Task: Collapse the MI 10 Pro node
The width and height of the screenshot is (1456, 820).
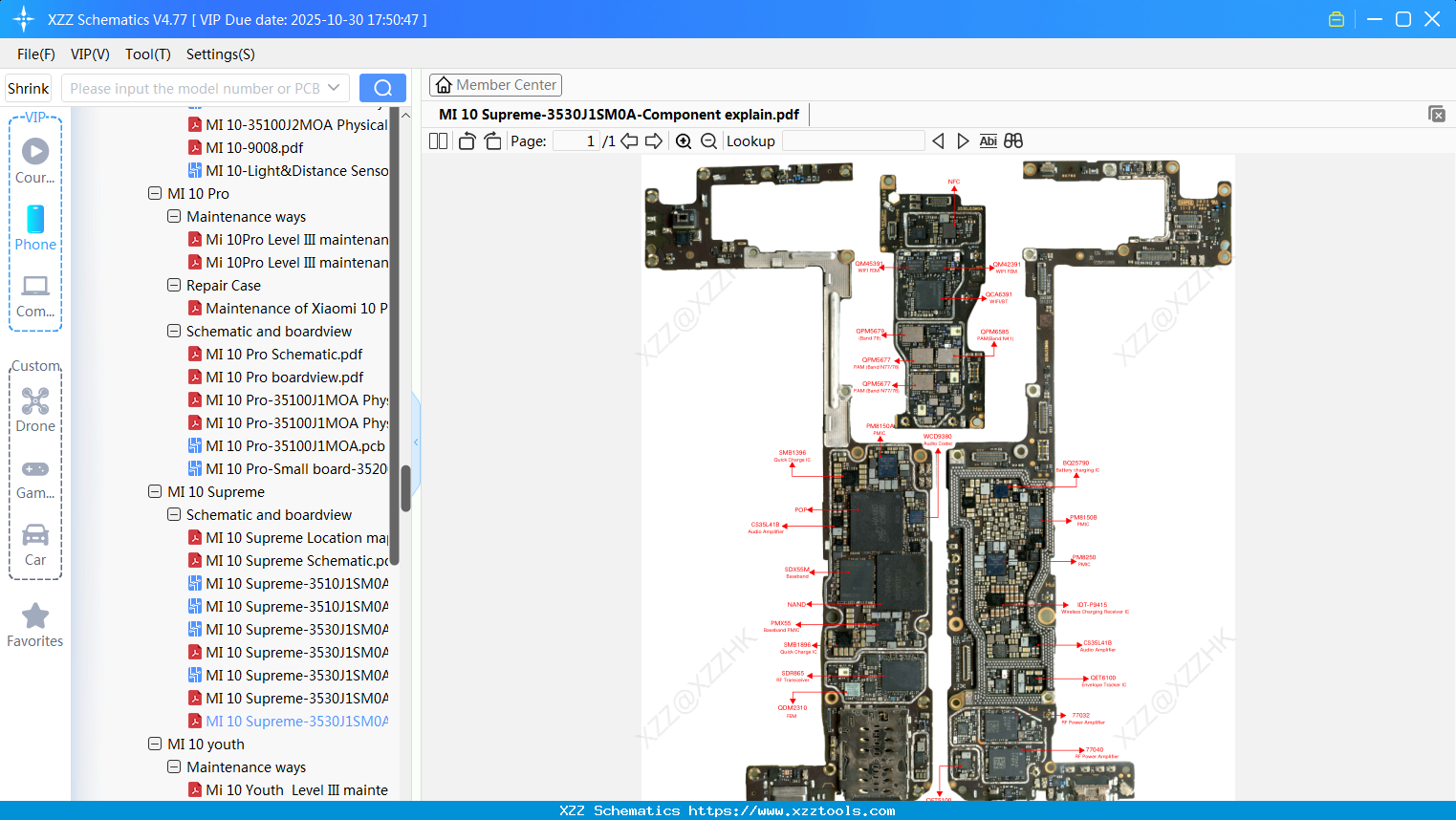Action: point(154,193)
